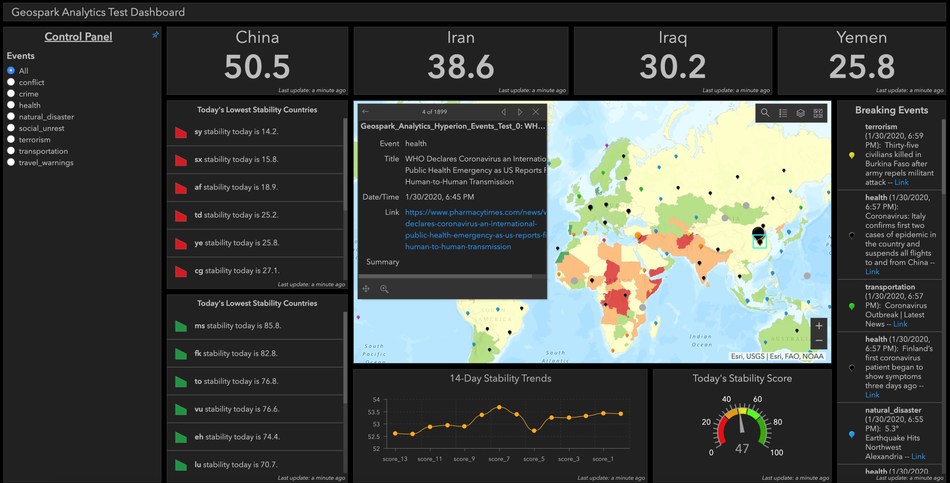The width and height of the screenshot is (950, 483).
Task: Go to previous feature in popup
Action: tap(503, 112)
